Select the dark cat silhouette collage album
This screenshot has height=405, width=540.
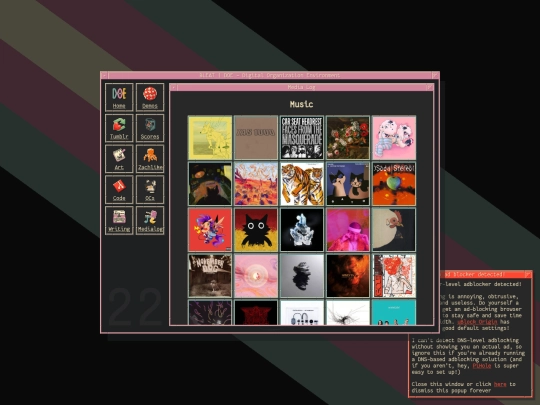[x=210, y=184]
